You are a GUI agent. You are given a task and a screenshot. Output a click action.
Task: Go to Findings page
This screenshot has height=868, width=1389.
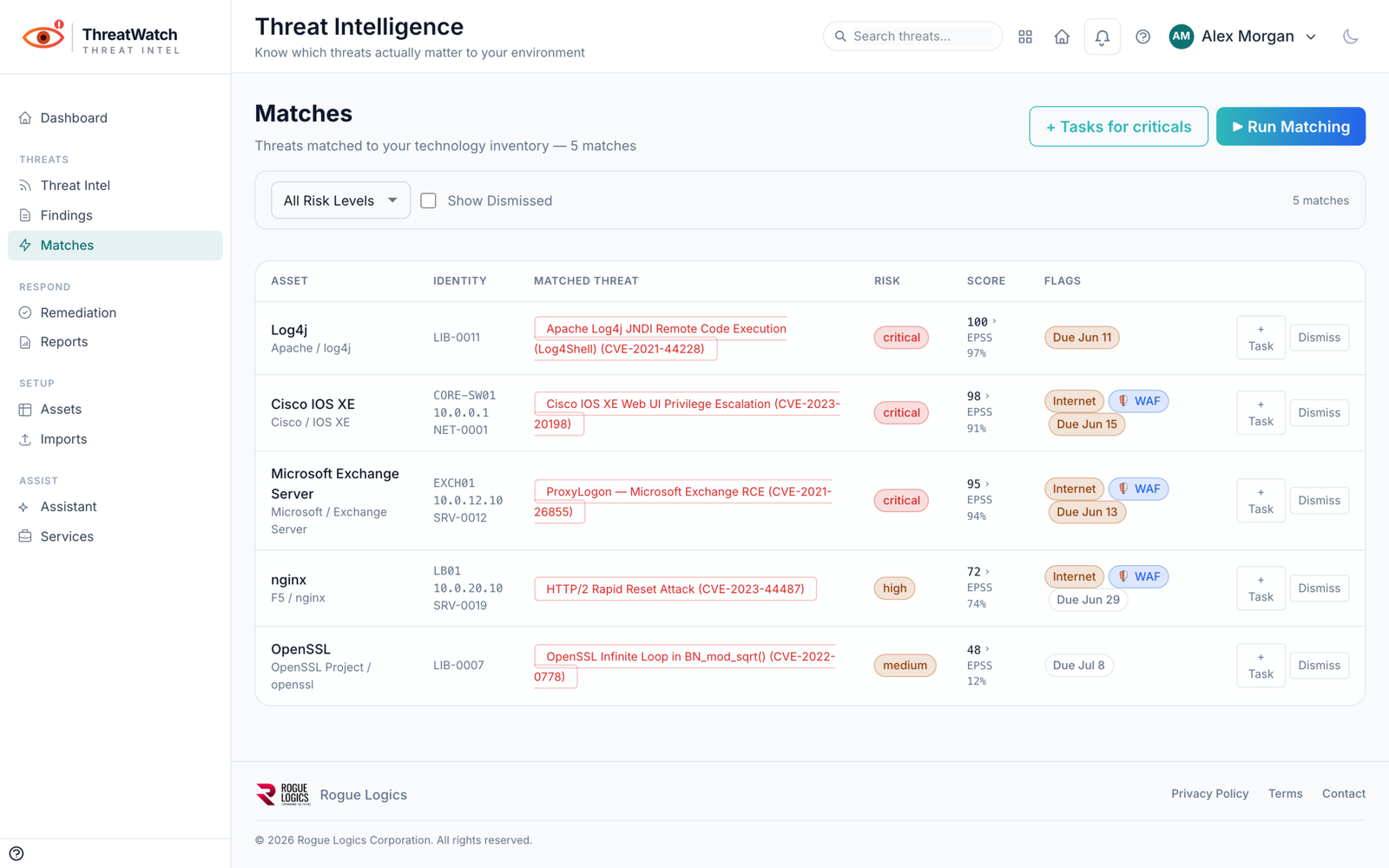(x=115, y=215)
